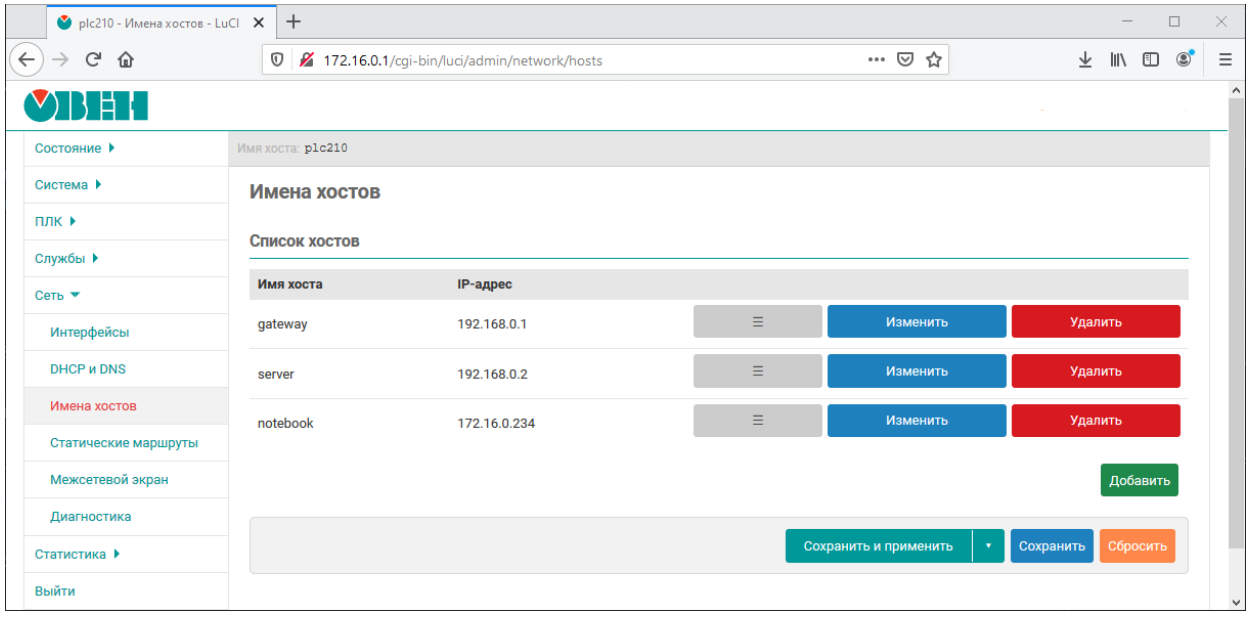Viewport: 1251px width, 617px height.
Task: Click the orange Сбросить button
Action: [x=1137, y=546]
